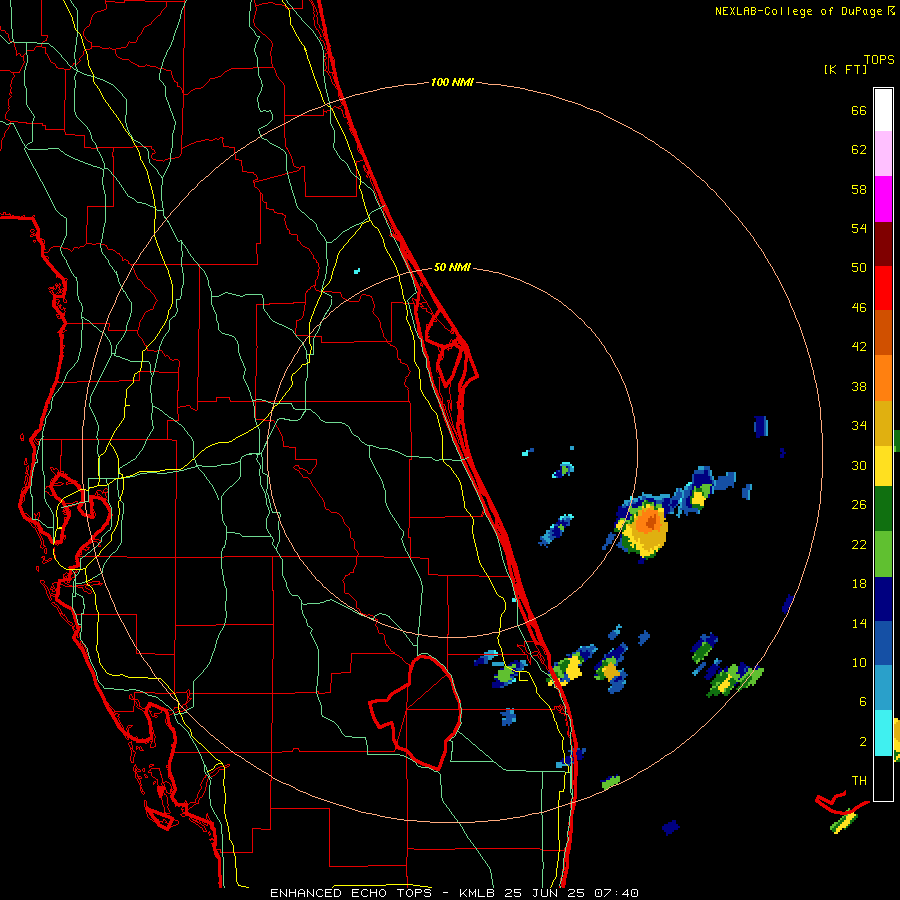Select the light green 22 kft legend swatch

coord(883,554)
